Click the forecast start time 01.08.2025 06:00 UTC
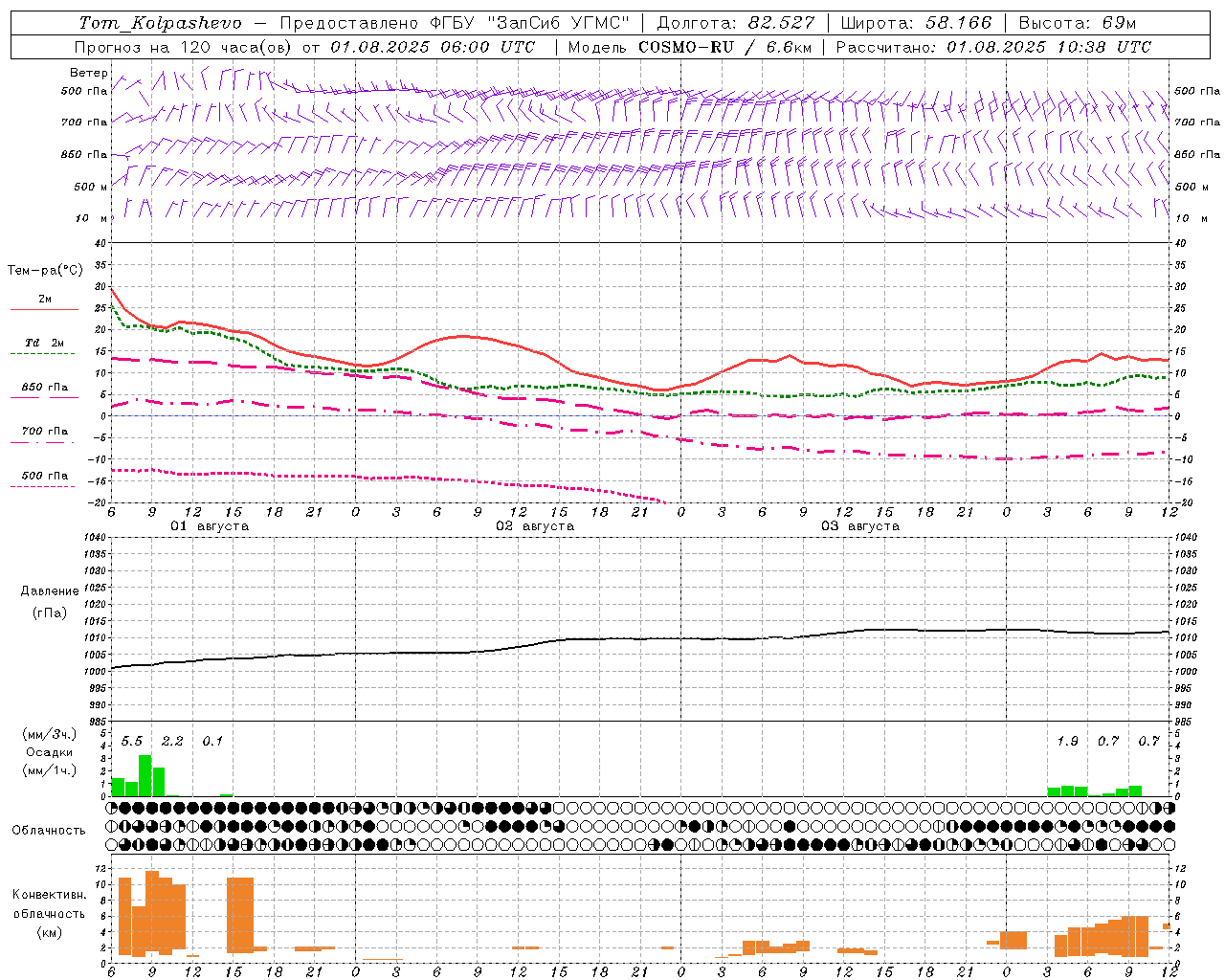The height and width of the screenshot is (980, 1225). click(x=433, y=47)
